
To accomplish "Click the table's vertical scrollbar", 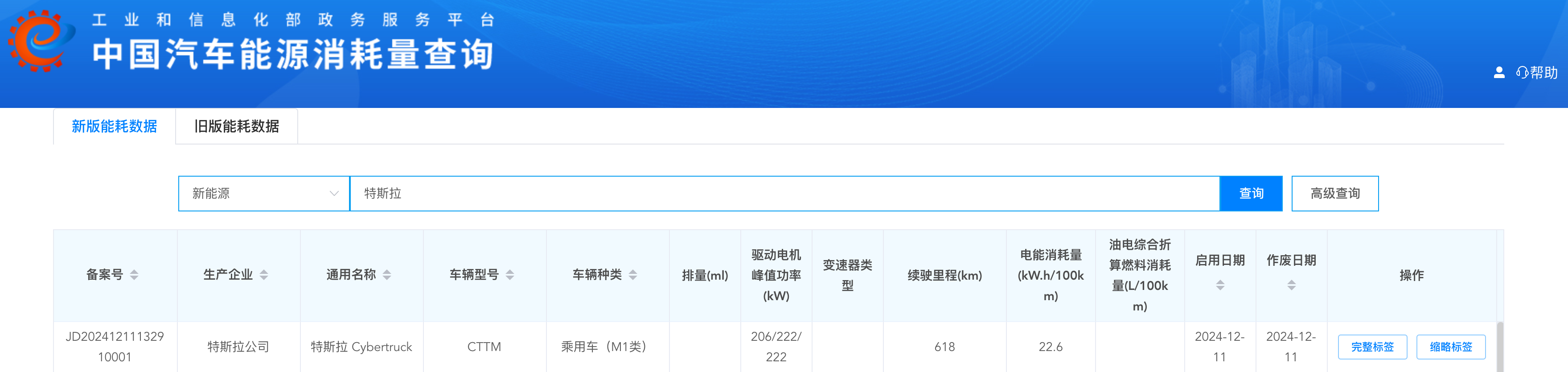I will point(1500,347).
